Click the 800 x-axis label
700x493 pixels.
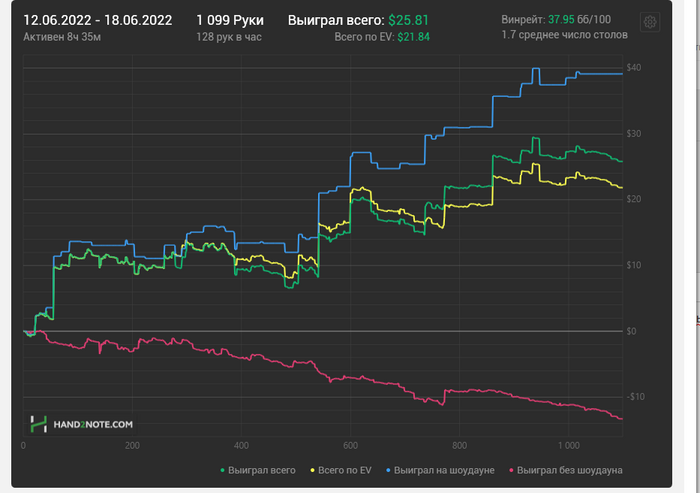459,446
